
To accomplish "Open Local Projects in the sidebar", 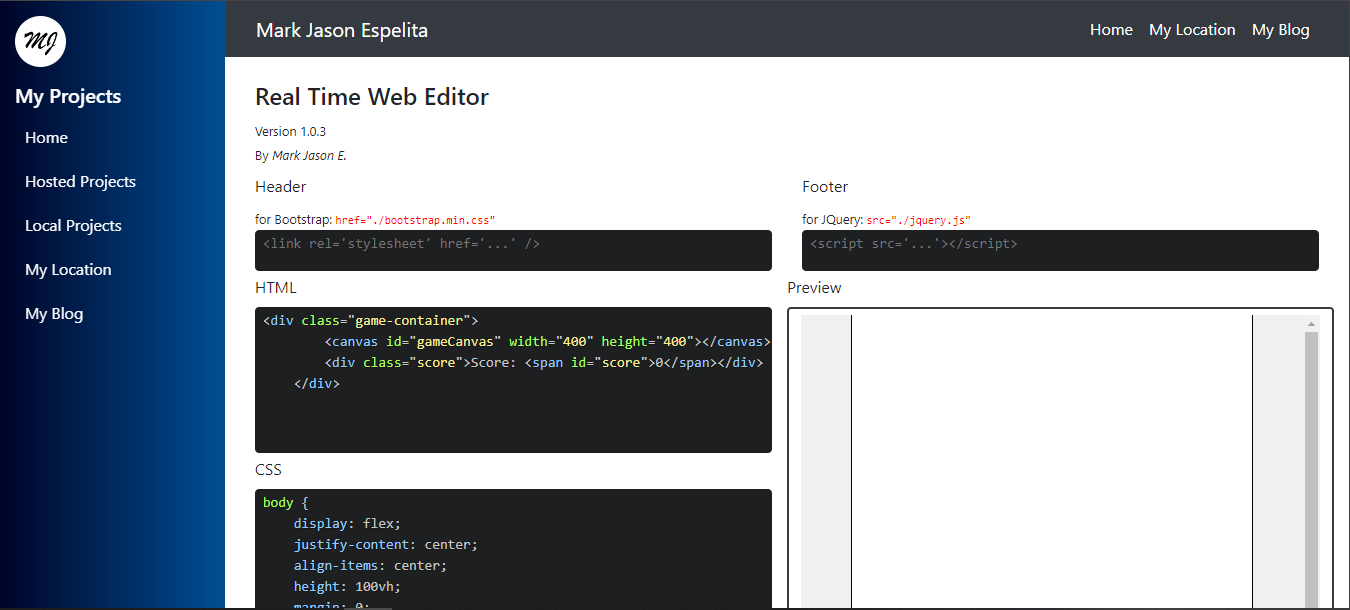I will click(73, 226).
